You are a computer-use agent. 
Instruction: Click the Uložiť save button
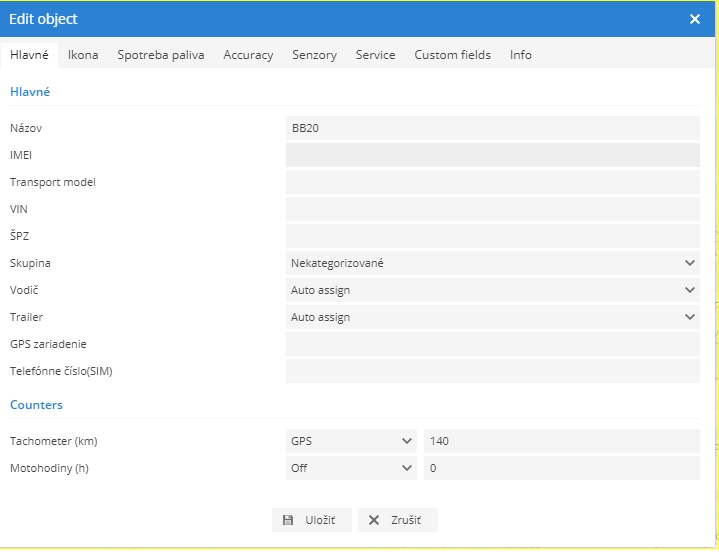pos(312,520)
